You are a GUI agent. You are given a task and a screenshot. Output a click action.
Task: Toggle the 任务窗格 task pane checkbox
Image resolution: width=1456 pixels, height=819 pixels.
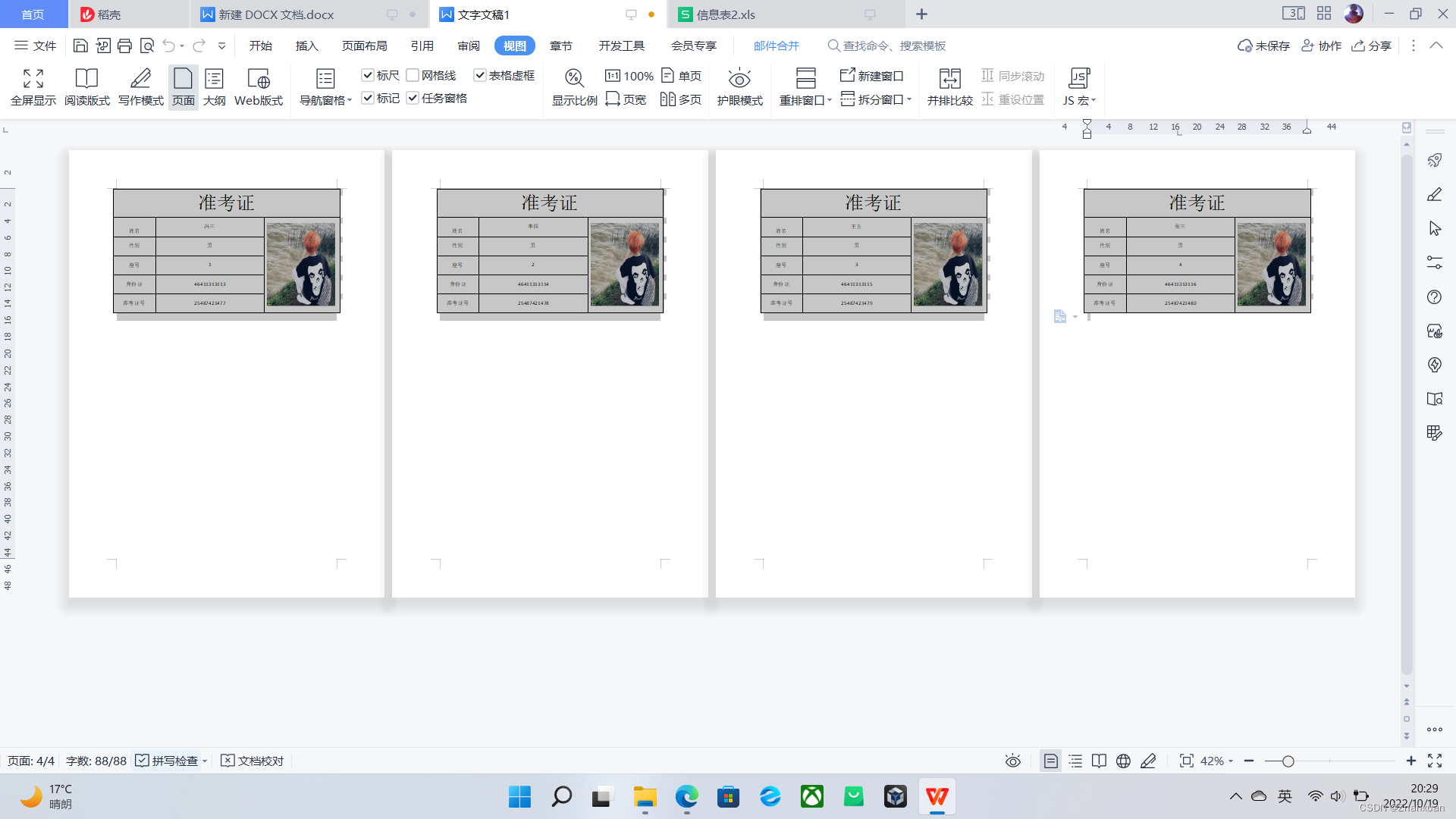413,98
